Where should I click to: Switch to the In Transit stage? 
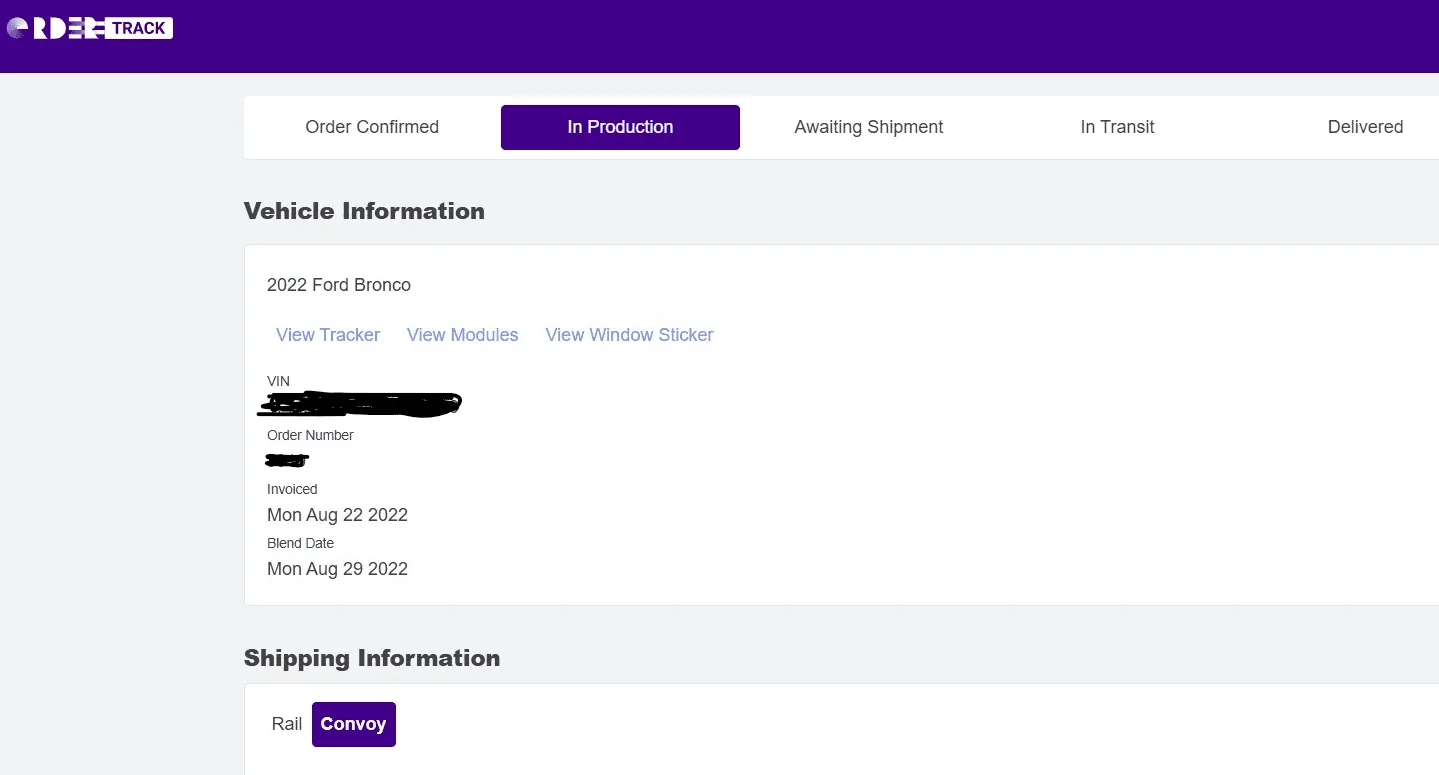tap(1117, 127)
